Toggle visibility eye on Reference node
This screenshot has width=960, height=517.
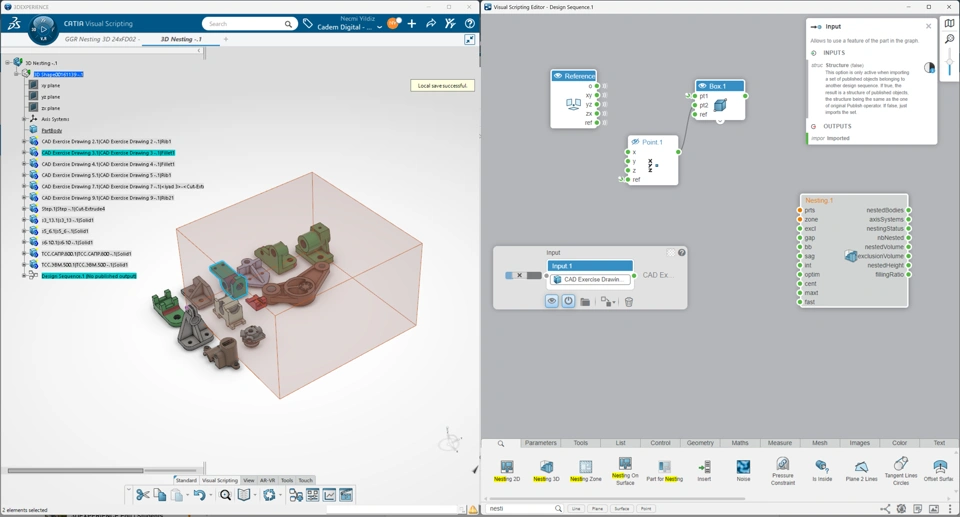(558, 76)
